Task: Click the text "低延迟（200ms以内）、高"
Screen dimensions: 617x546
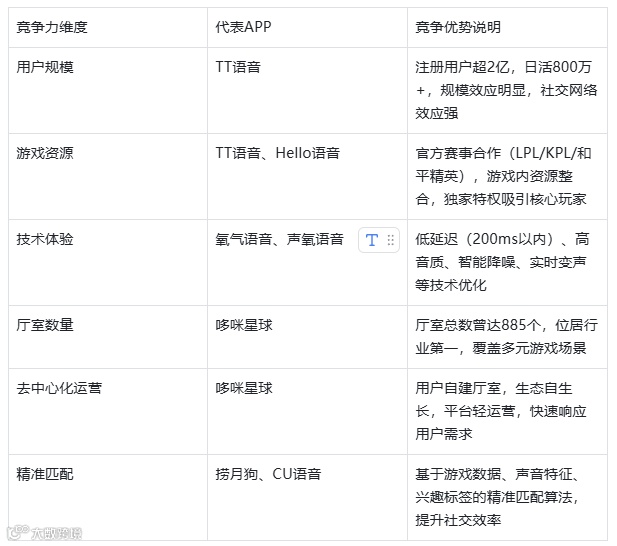Action: (x=502, y=239)
